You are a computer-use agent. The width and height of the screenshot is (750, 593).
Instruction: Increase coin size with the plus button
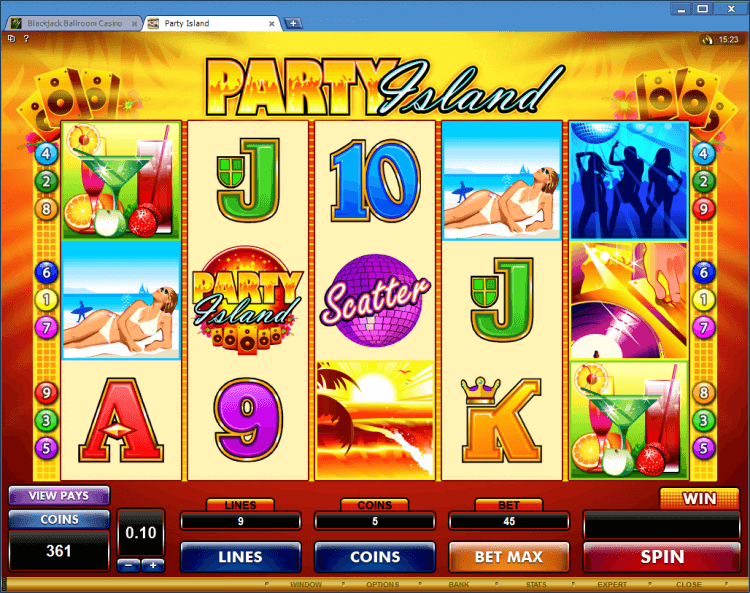point(153,565)
